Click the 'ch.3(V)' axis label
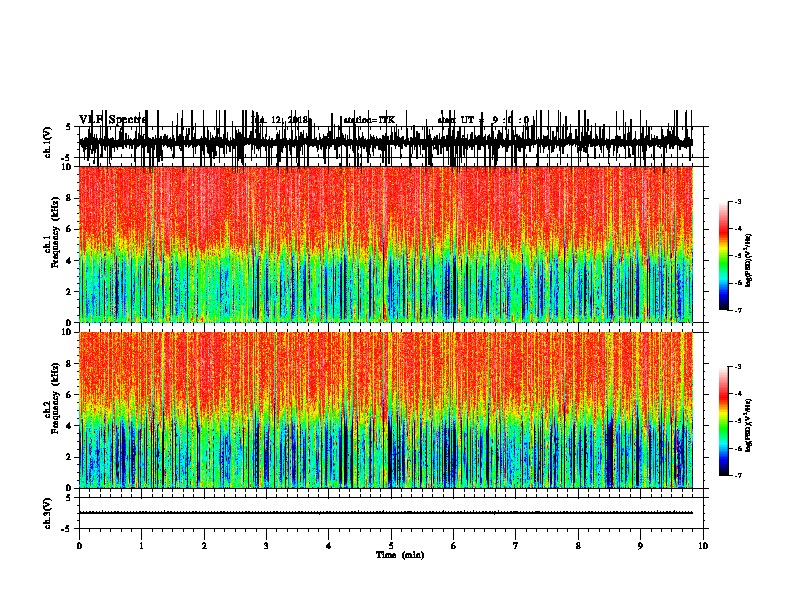The width and height of the screenshot is (792, 612). pyautogui.click(x=48, y=513)
